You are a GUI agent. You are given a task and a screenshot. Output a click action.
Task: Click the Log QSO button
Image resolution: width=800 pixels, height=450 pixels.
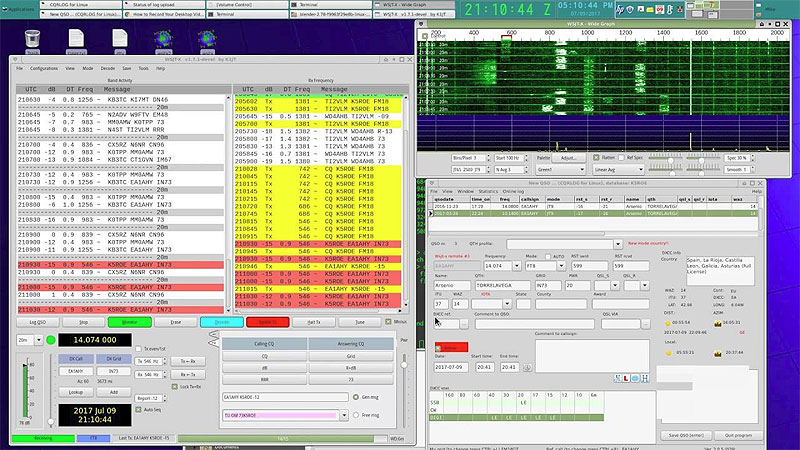tap(38, 322)
